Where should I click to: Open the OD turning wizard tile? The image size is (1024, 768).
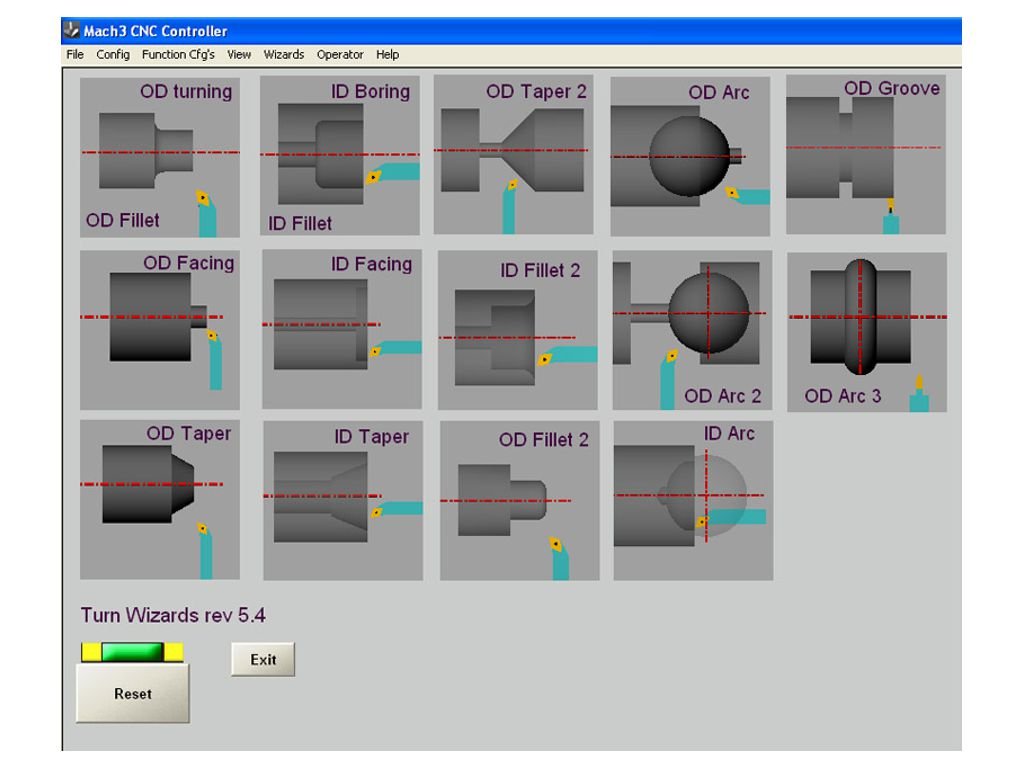point(159,157)
